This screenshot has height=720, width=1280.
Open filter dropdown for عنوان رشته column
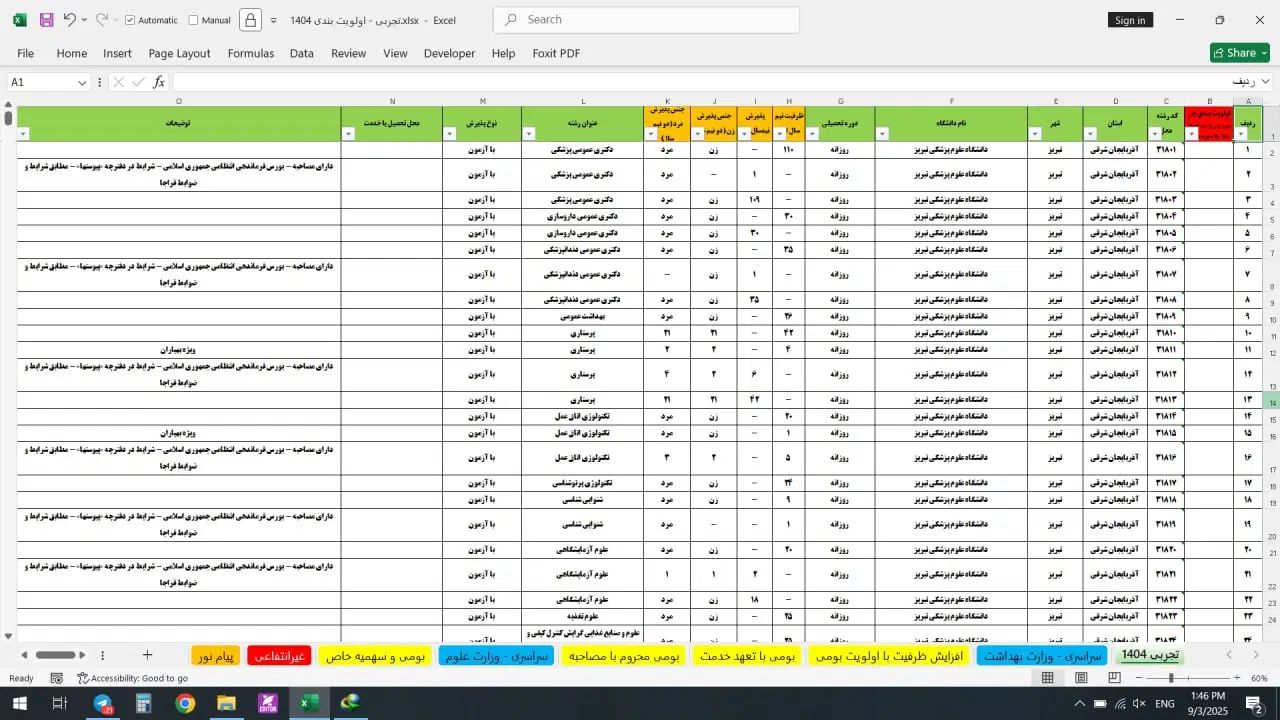(x=528, y=134)
